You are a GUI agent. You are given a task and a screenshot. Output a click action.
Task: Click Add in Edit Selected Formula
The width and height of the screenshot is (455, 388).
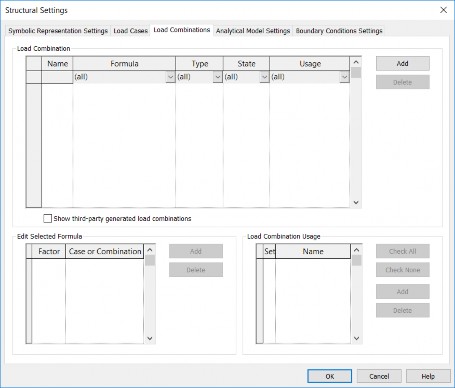click(196, 251)
